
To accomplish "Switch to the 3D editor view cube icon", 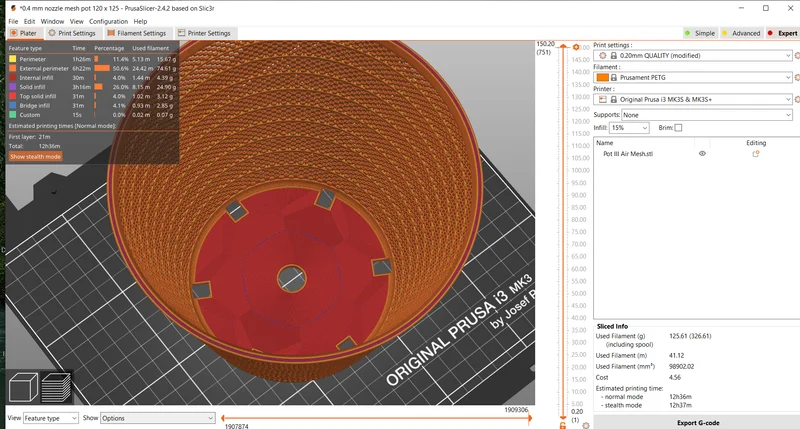I will click(x=23, y=387).
